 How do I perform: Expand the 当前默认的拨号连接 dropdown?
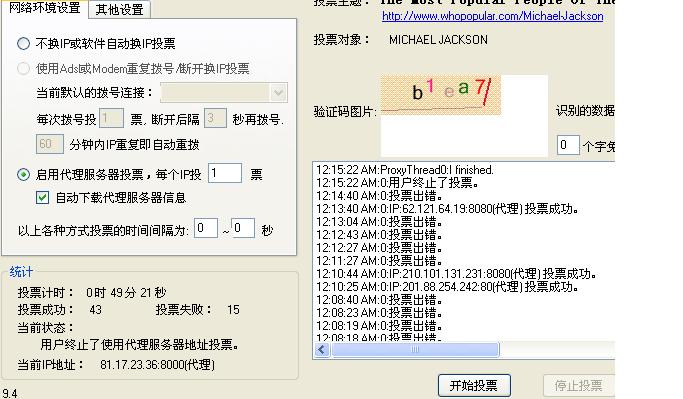(278, 93)
